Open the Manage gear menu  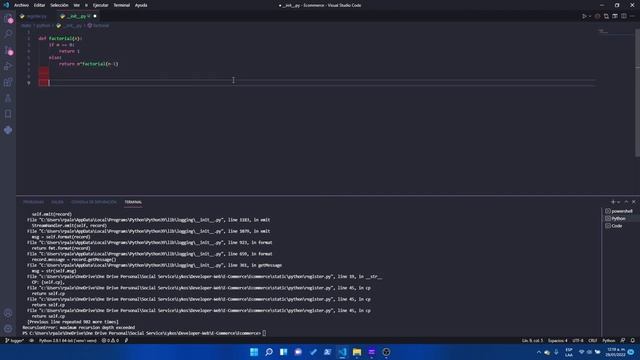click(8, 329)
